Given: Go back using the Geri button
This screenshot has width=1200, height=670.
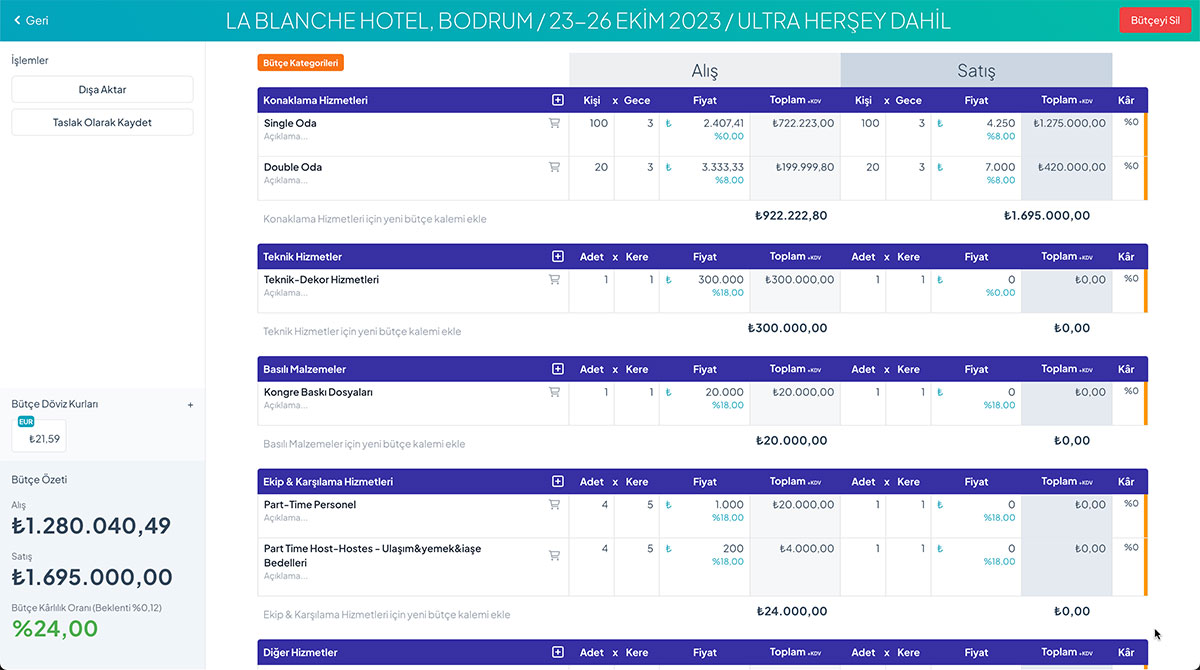Looking at the screenshot, I should pos(31,20).
